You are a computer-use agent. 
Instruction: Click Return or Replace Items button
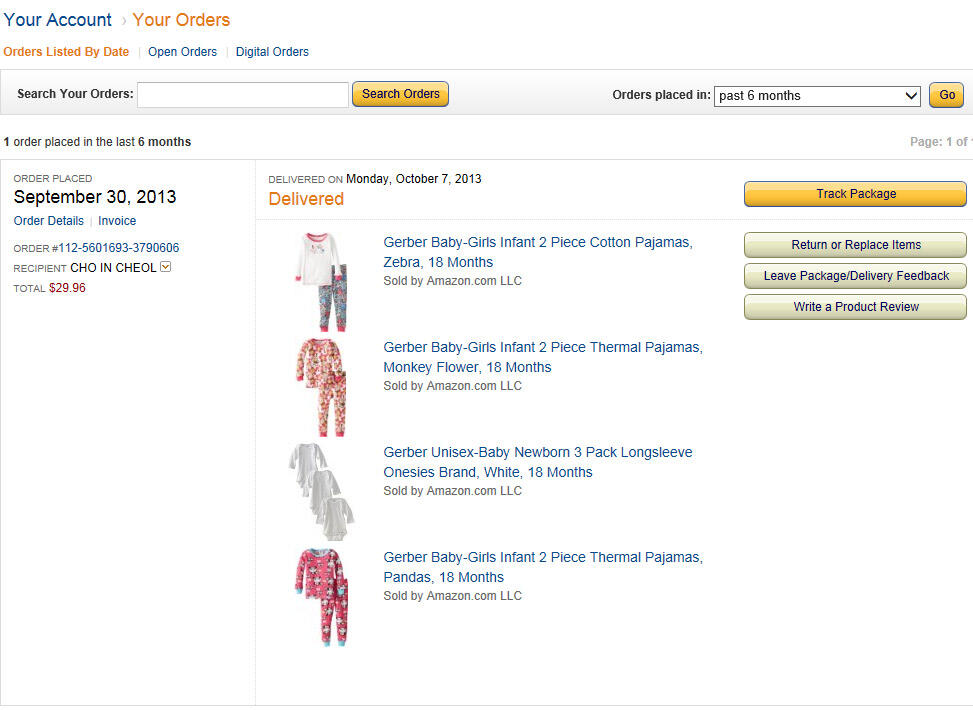(x=855, y=245)
